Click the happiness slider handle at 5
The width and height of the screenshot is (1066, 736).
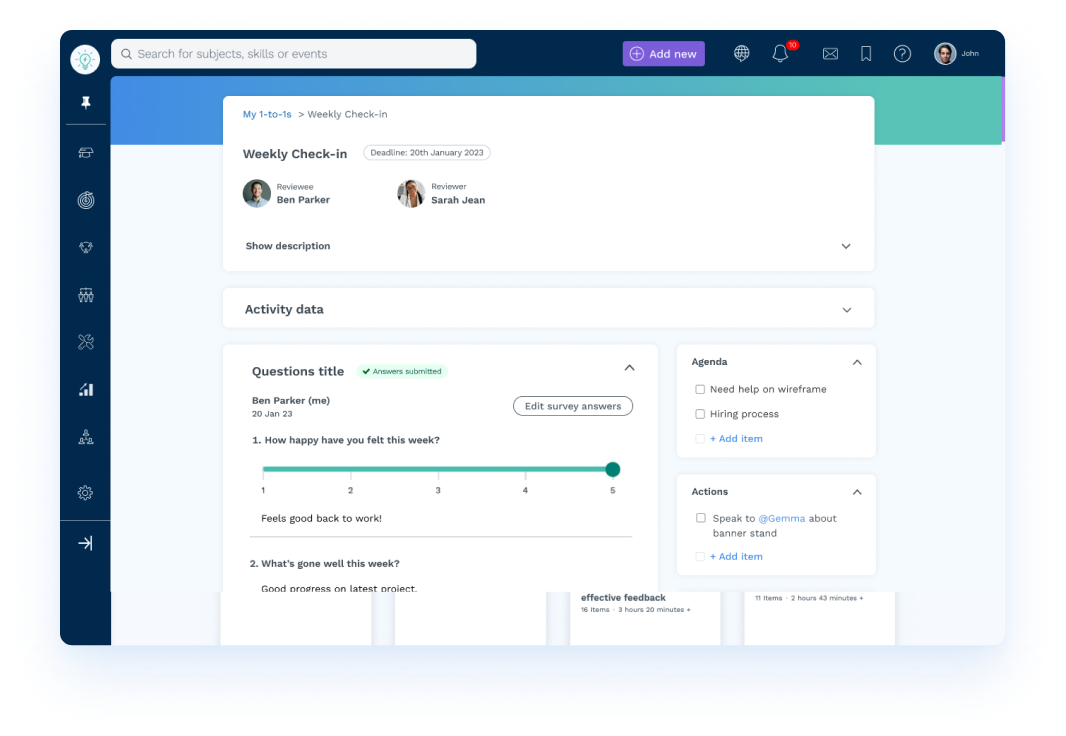point(613,469)
